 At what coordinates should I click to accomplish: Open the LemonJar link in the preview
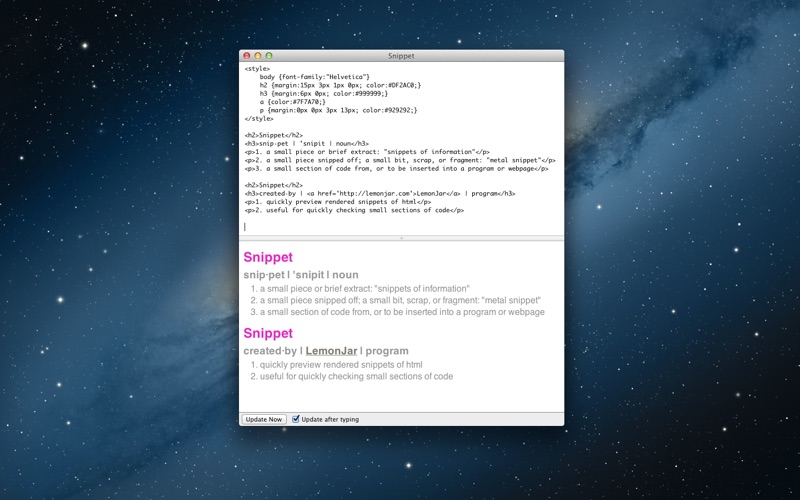(331, 351)
